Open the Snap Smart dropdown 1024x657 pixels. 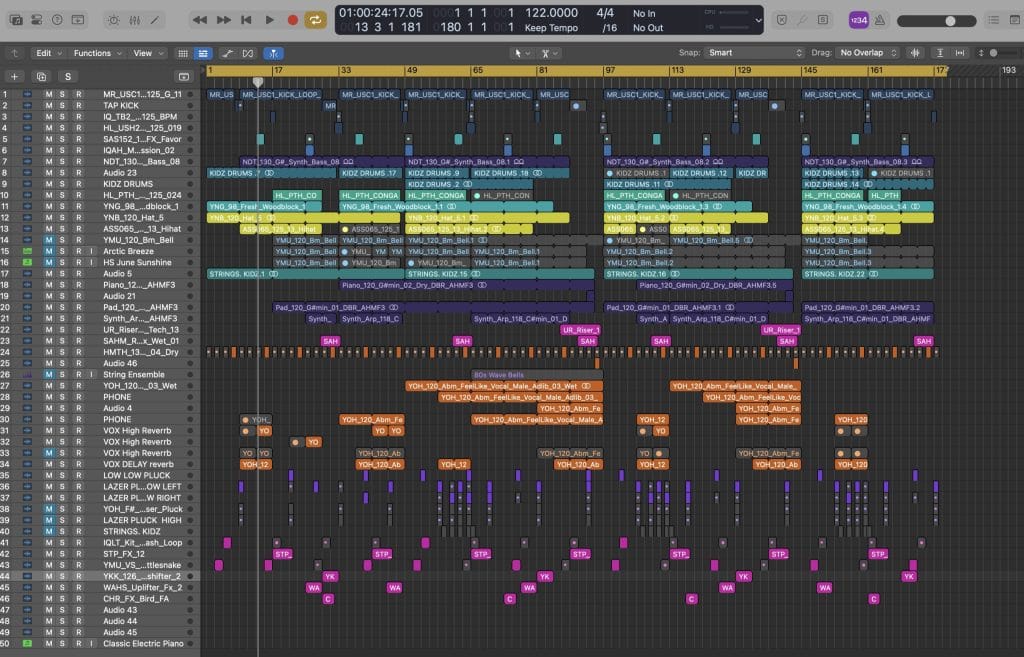coord(755,53)
